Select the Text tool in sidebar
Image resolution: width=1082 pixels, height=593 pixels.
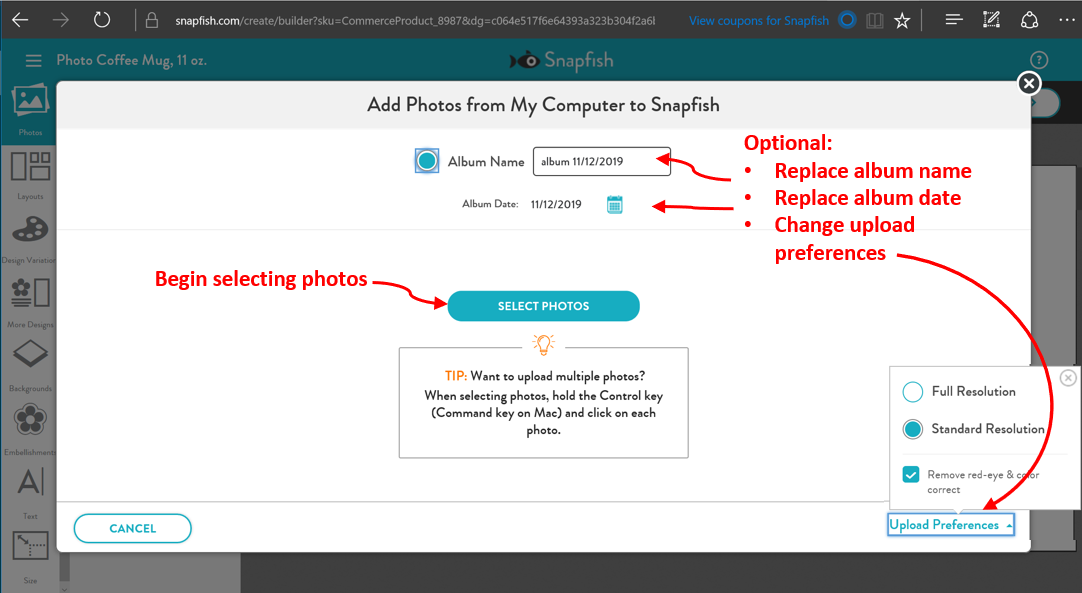[30, 485]
